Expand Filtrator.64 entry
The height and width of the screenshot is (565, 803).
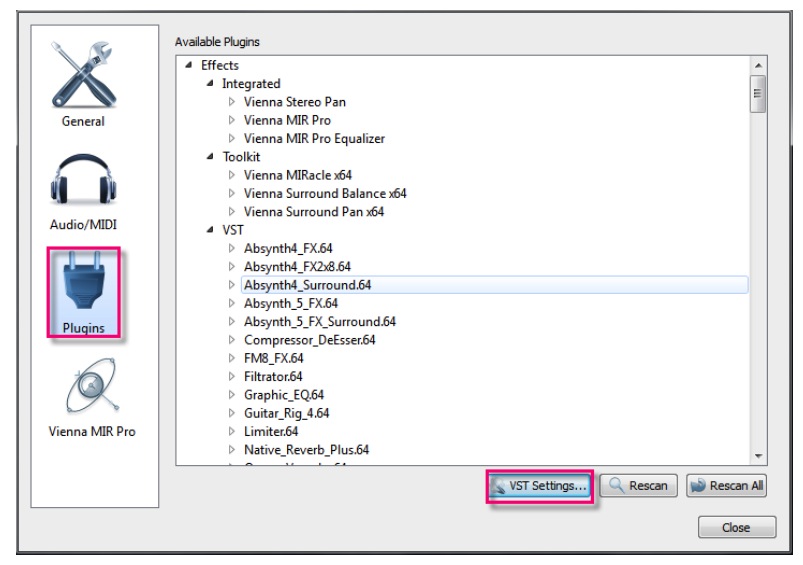(x=231, y=376)
